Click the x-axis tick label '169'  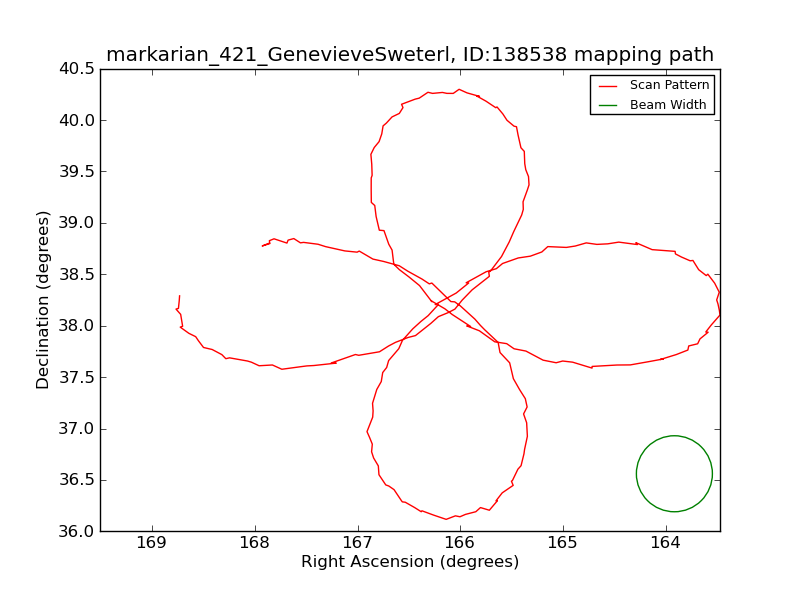tap(152, 542)
